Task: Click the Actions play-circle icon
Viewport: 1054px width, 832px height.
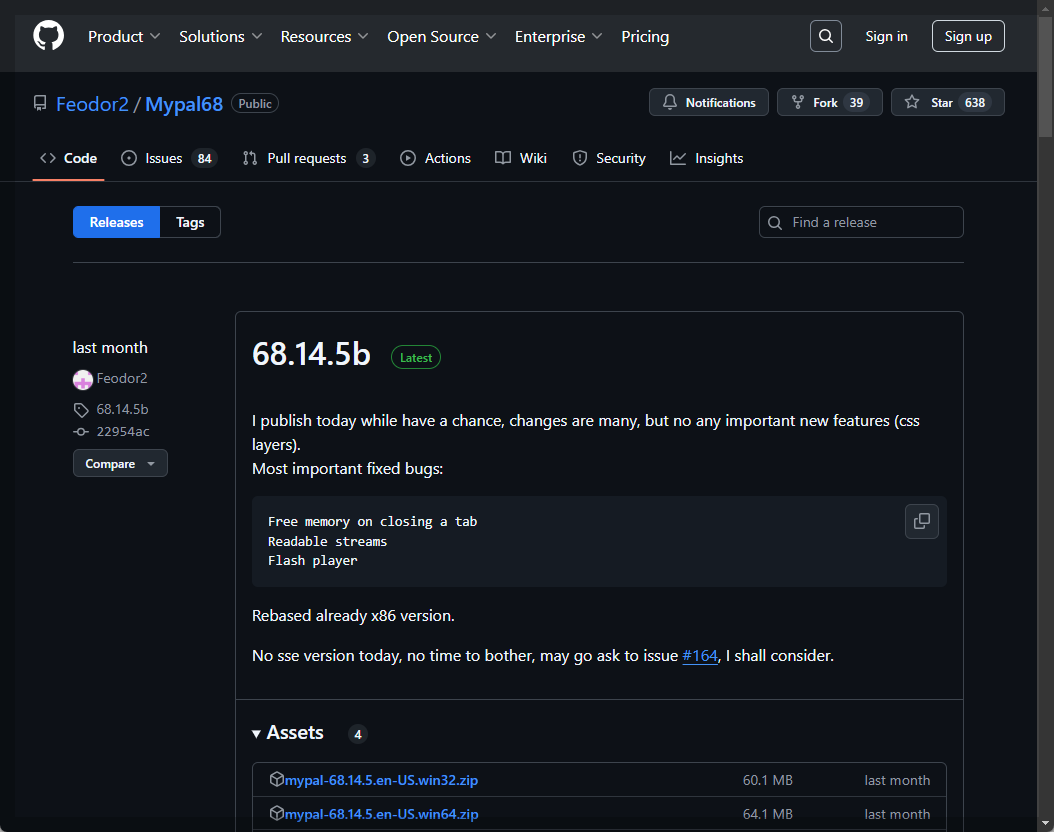Action: (408, 159)
